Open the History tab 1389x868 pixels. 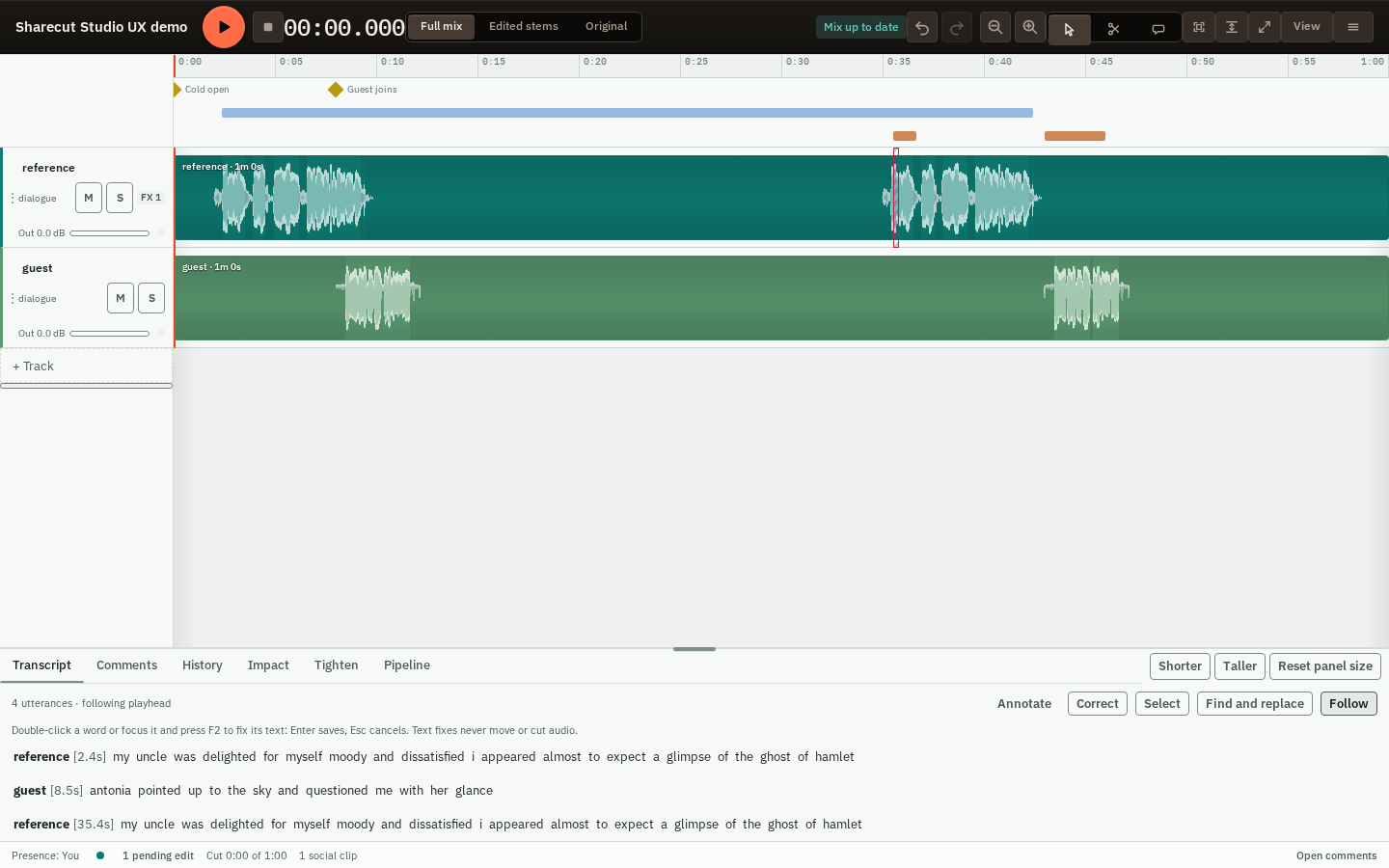203,665
